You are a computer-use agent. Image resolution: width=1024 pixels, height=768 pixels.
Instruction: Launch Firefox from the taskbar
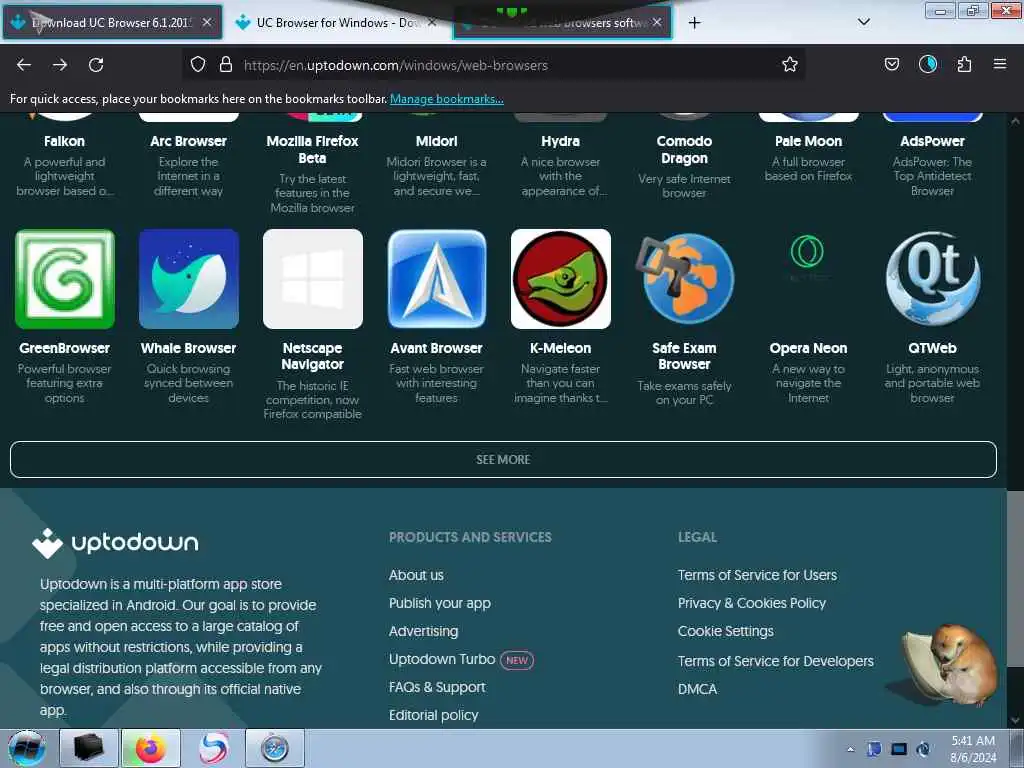click(151, 748)
